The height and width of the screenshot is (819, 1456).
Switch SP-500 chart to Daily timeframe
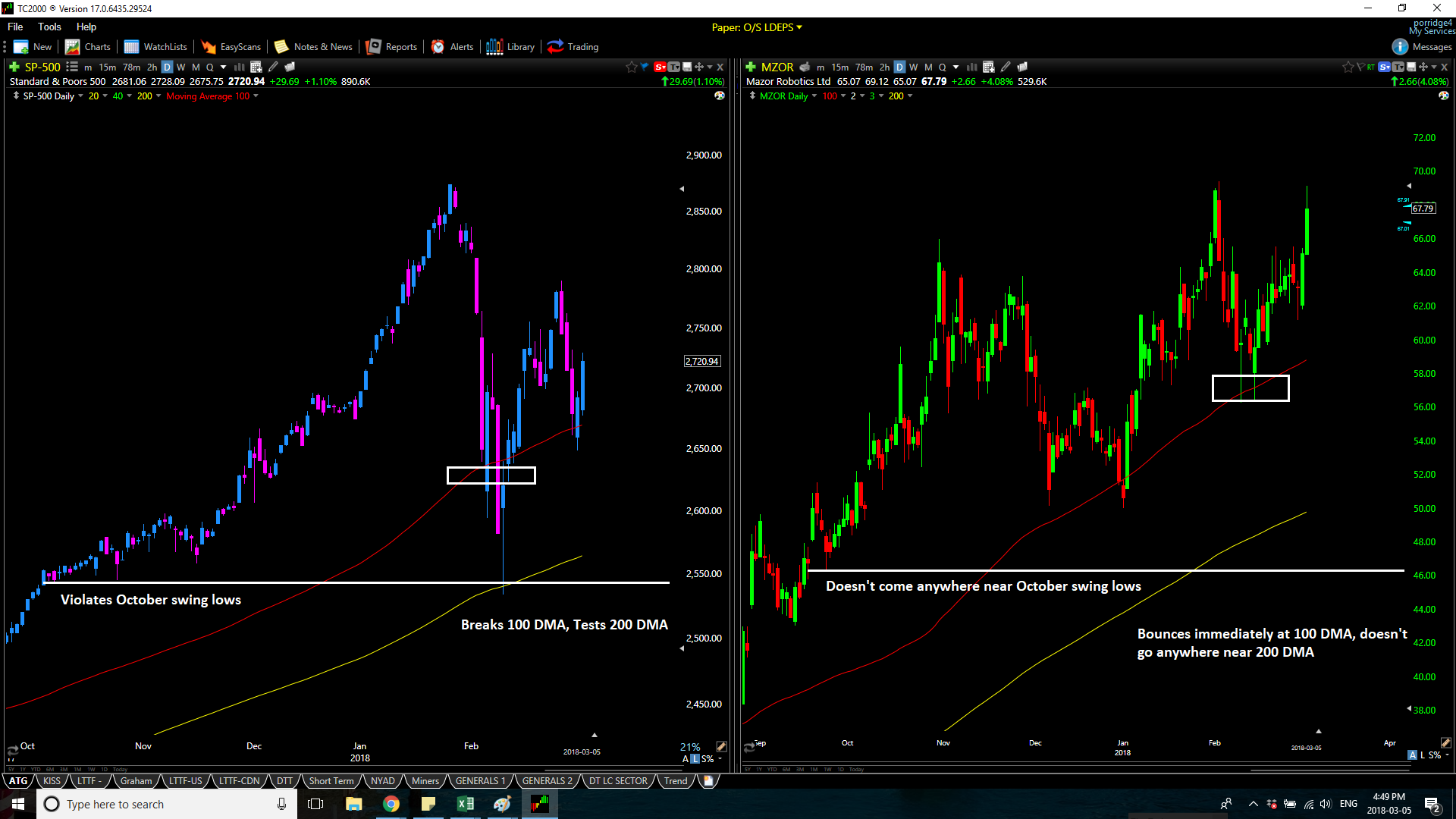[167, 67]
